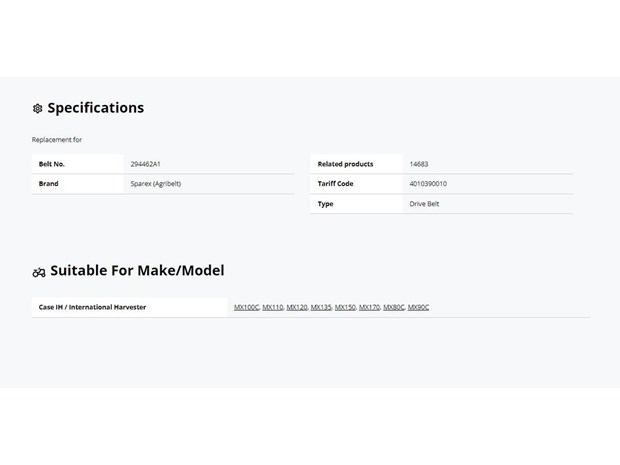Select the MX135 model link
The image size is (620, 465).
[321, 307]
